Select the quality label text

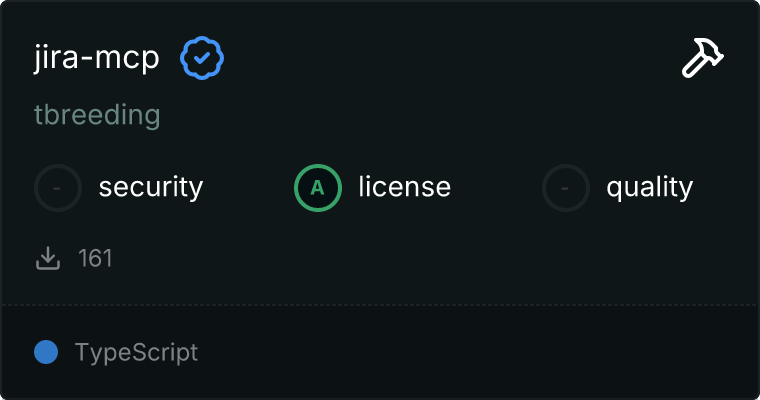[649, 187]
